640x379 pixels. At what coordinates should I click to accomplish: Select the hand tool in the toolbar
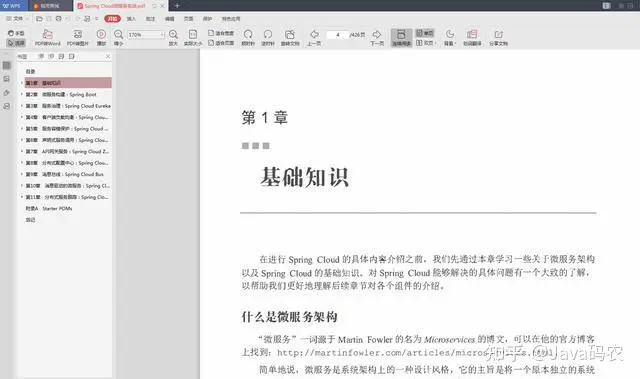pyautogui.click(x=16, y=33)
